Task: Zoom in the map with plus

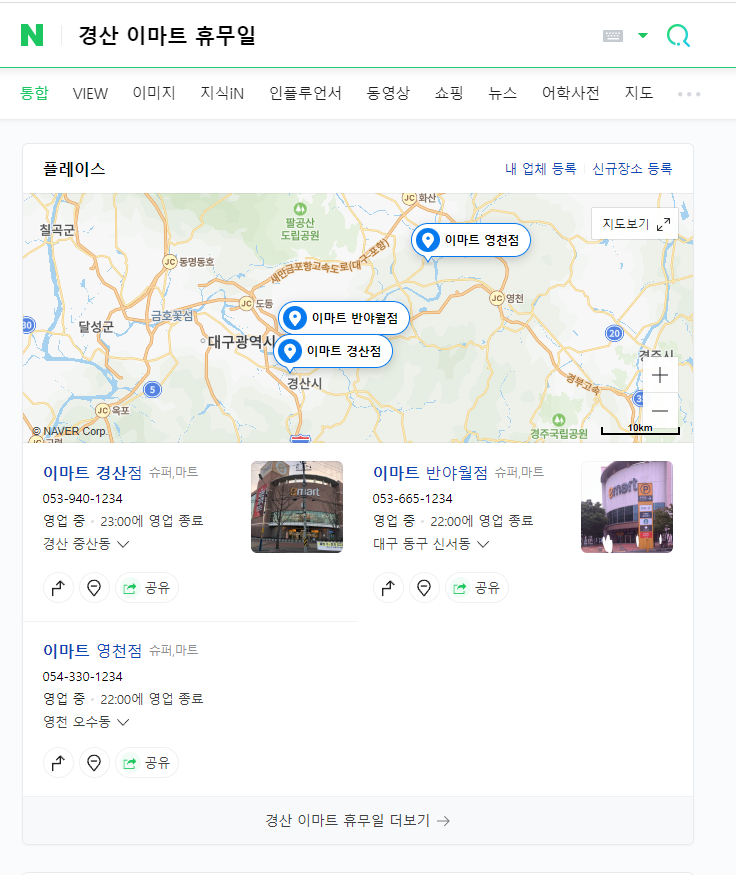Action: [x=660, y=375]
